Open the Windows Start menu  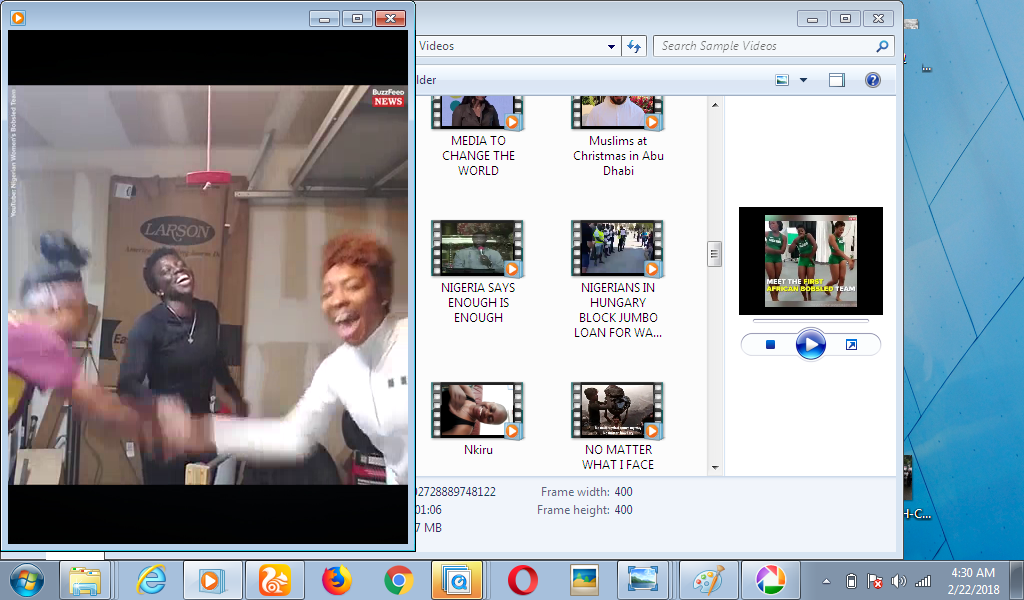(x=26, y=580)
